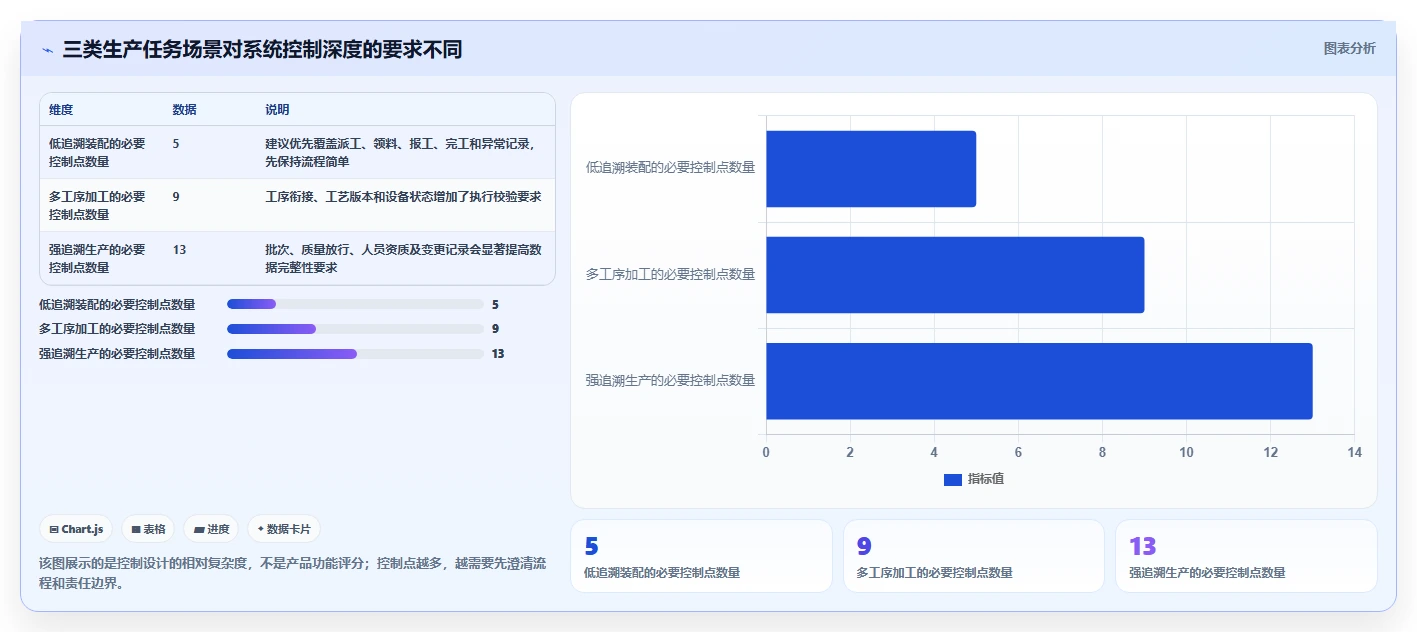Click the 数据 column header
Image resolution: width=1417 pixels, height=632 pixels.
(x=184, y=110)
